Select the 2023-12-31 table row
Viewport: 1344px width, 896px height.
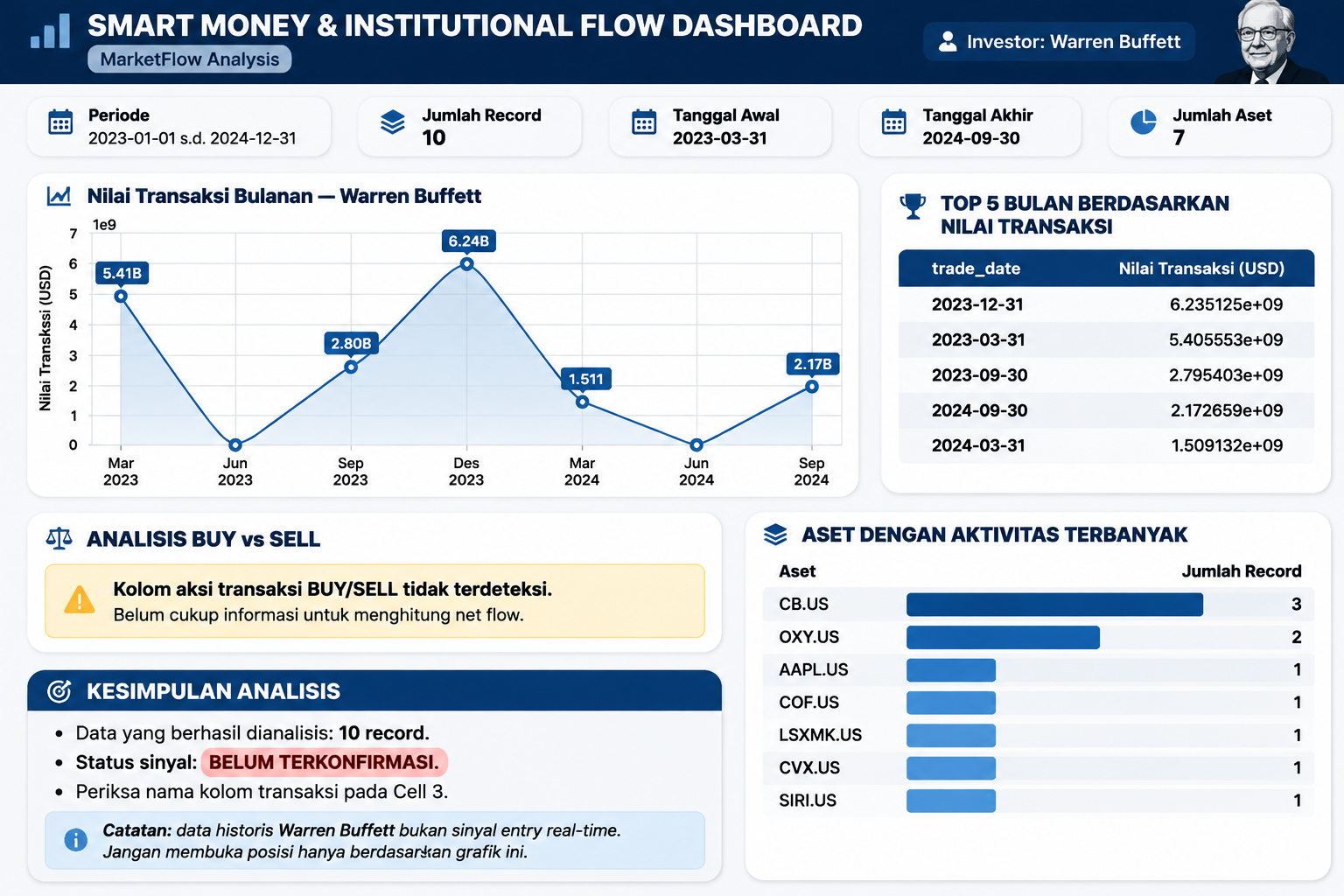point(1106,304)
